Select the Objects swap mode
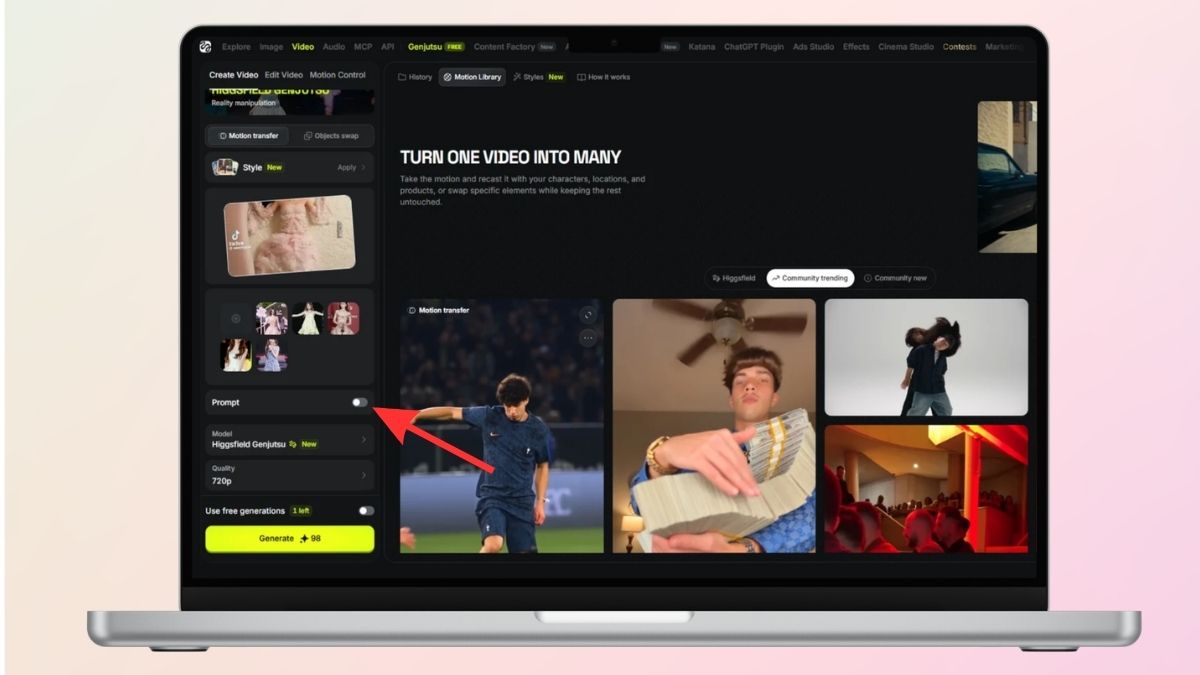 331,136
